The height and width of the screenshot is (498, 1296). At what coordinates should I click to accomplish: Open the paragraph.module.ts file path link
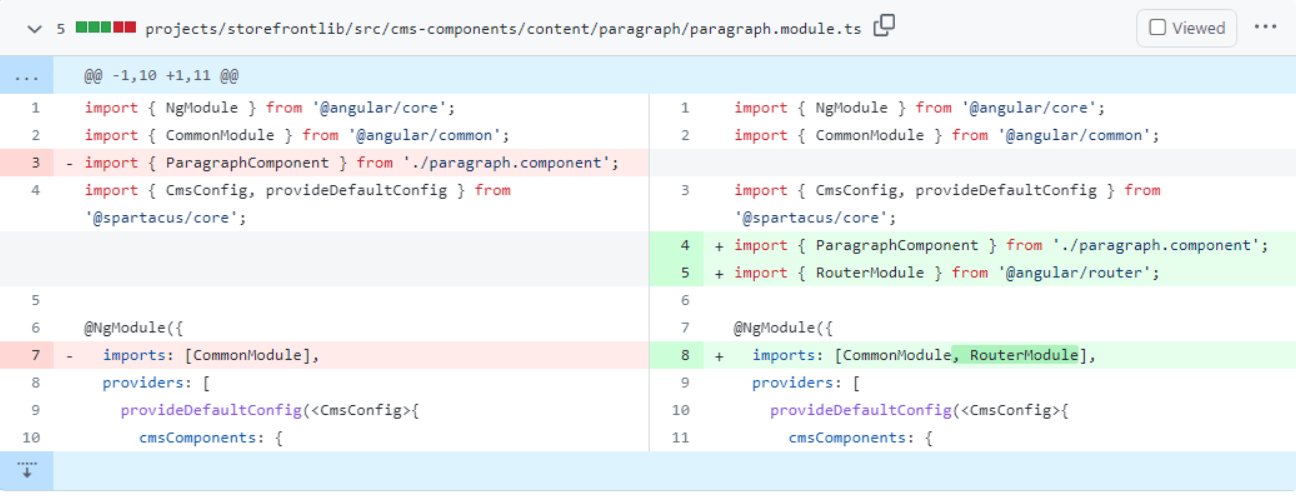point(503,29)
